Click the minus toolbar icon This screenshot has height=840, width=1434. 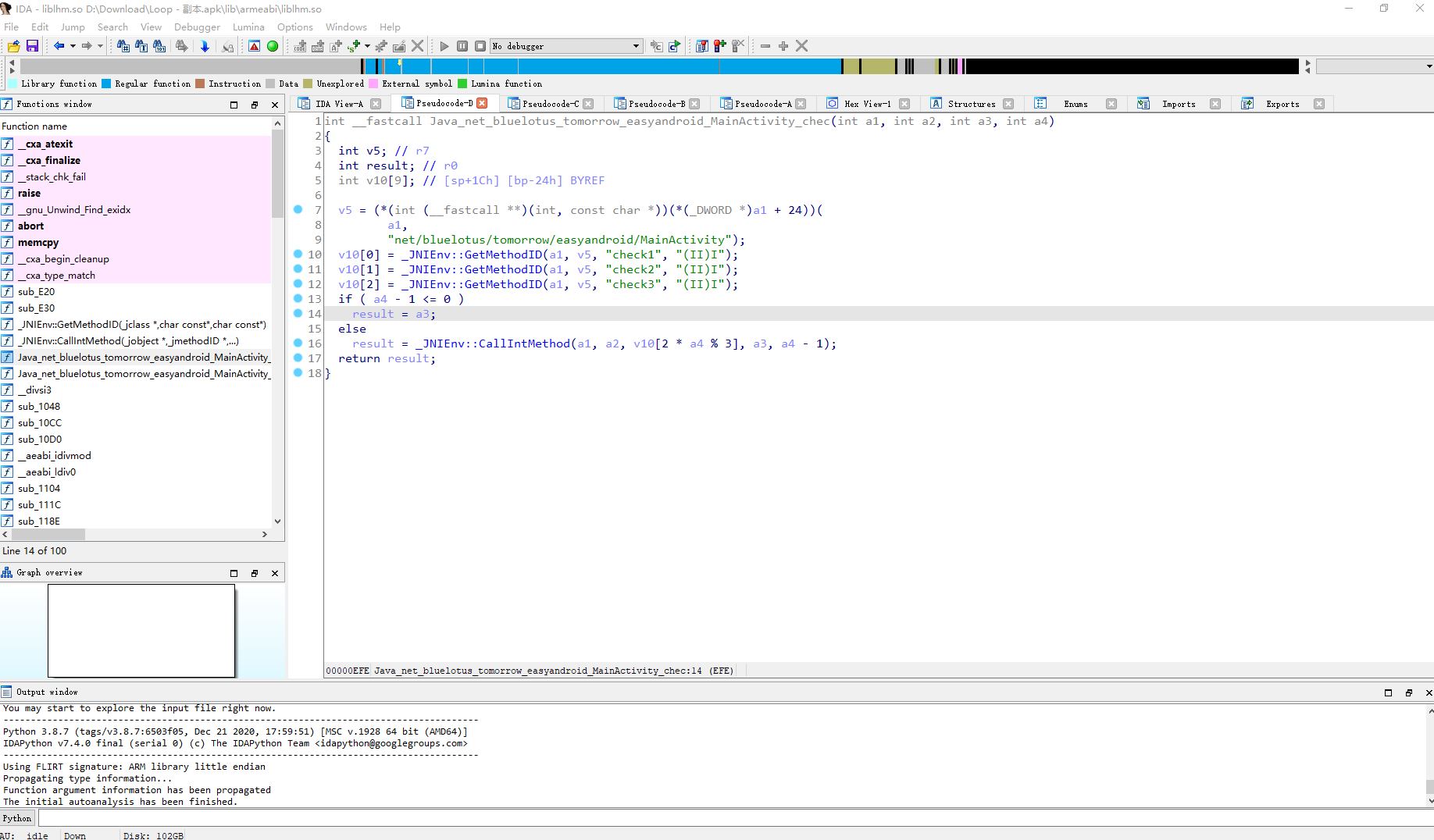(765, 46)
